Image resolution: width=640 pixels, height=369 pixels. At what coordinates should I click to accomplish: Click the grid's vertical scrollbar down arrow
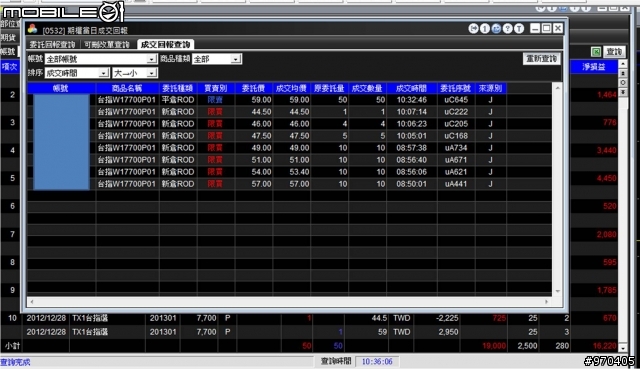click(x=558, y=291)
